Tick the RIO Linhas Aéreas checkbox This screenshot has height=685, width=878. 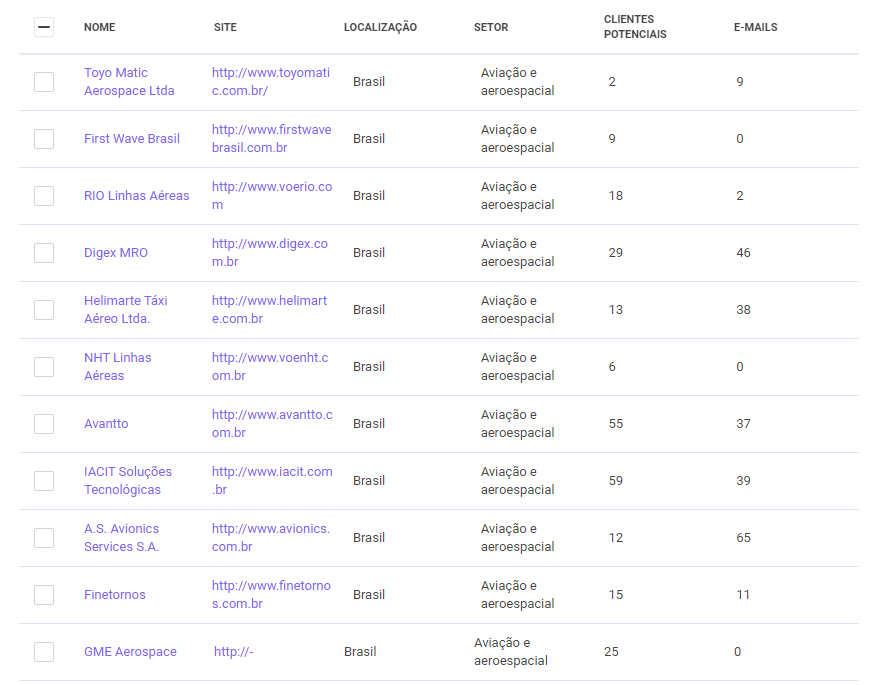44,196
